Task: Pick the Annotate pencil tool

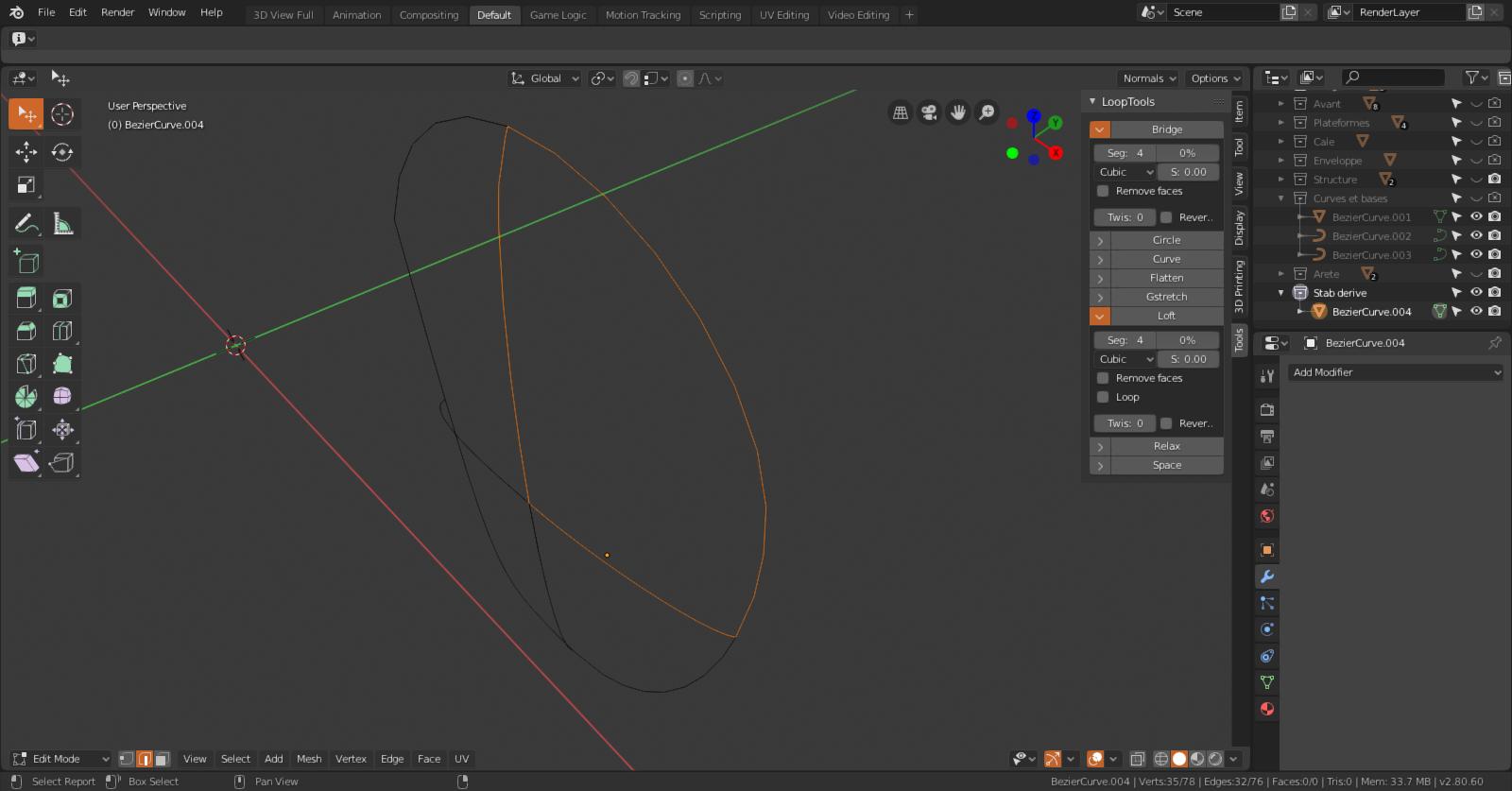Action: (x=26, y=224)
